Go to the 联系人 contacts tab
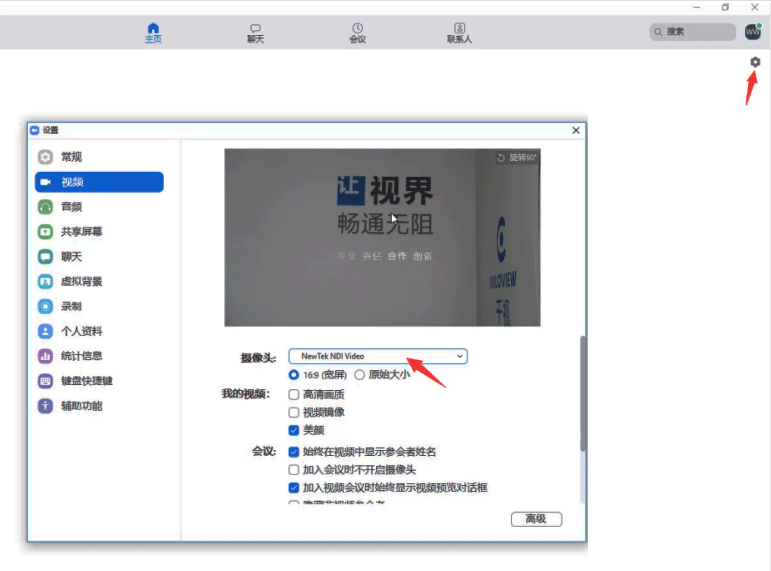The image size is (771, 571). coord(459,33)
